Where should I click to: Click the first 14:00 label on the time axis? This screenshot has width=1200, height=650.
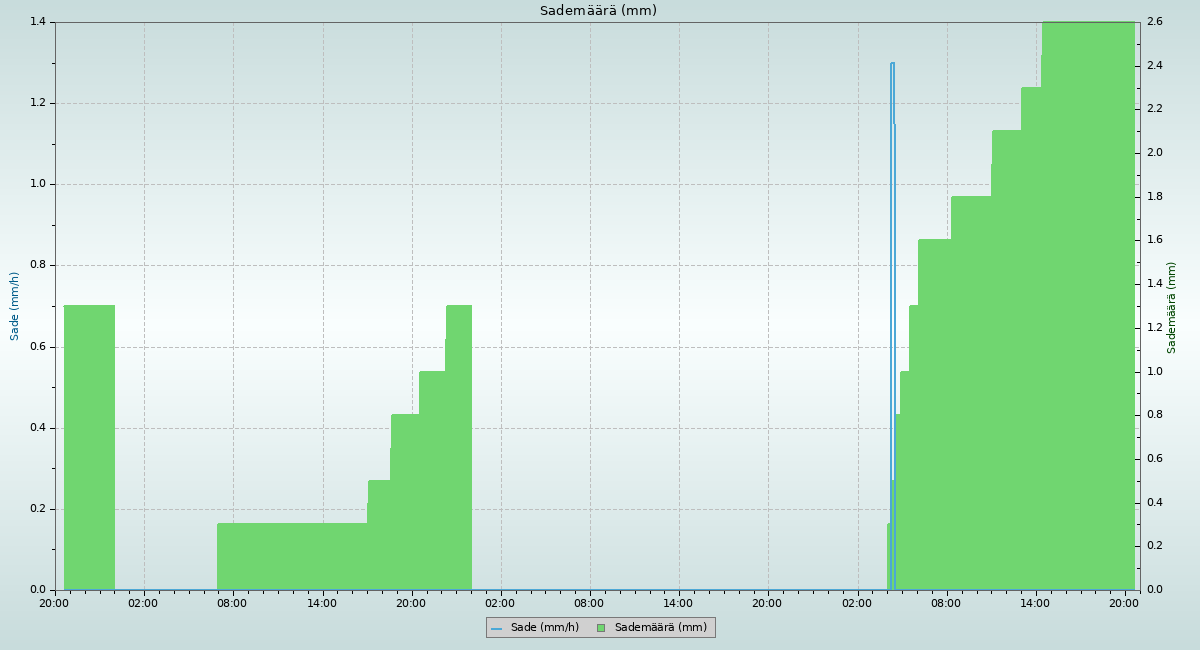322,603
